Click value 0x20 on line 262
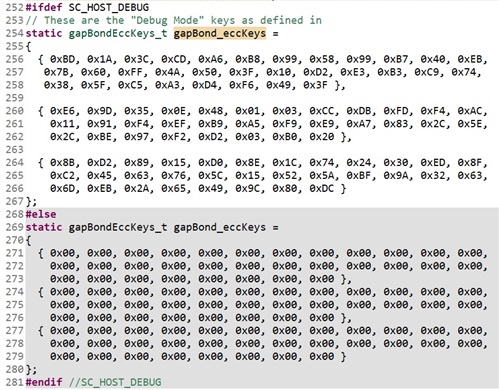 coord(322,137)
